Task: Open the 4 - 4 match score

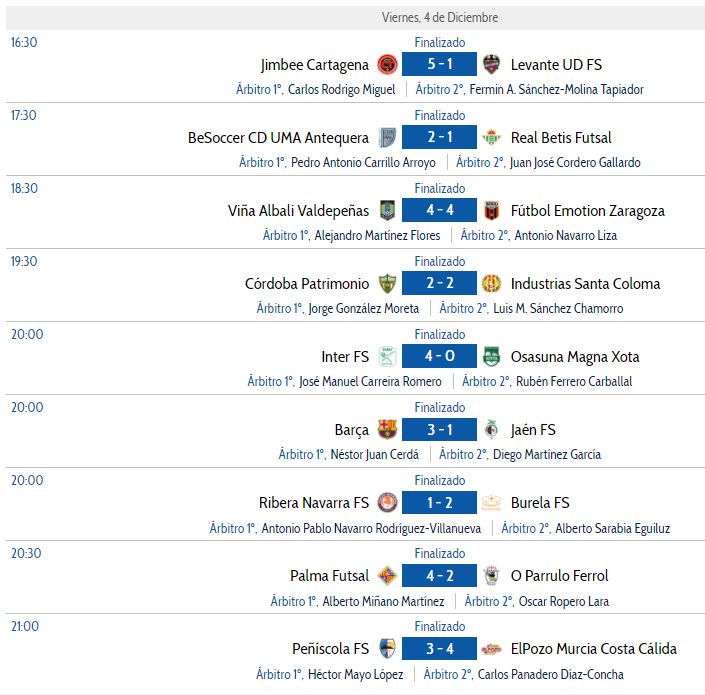Action: (x=439, y=210)
